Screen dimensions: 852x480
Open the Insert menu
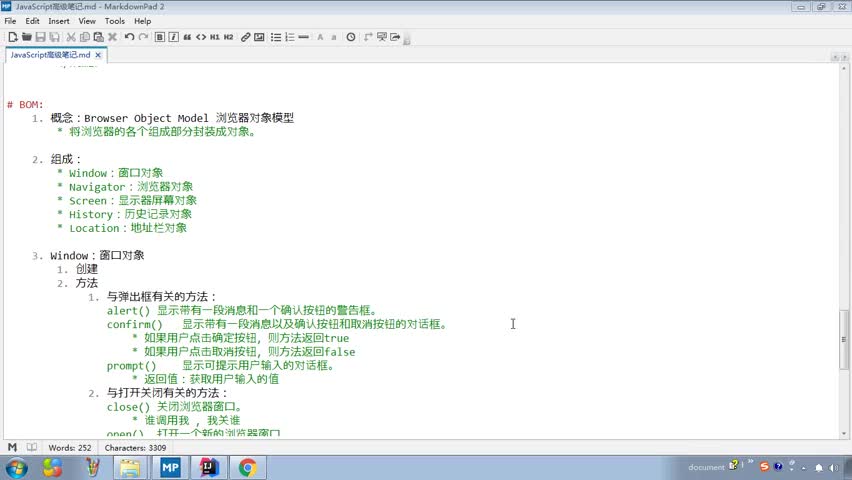click(59, 21)
